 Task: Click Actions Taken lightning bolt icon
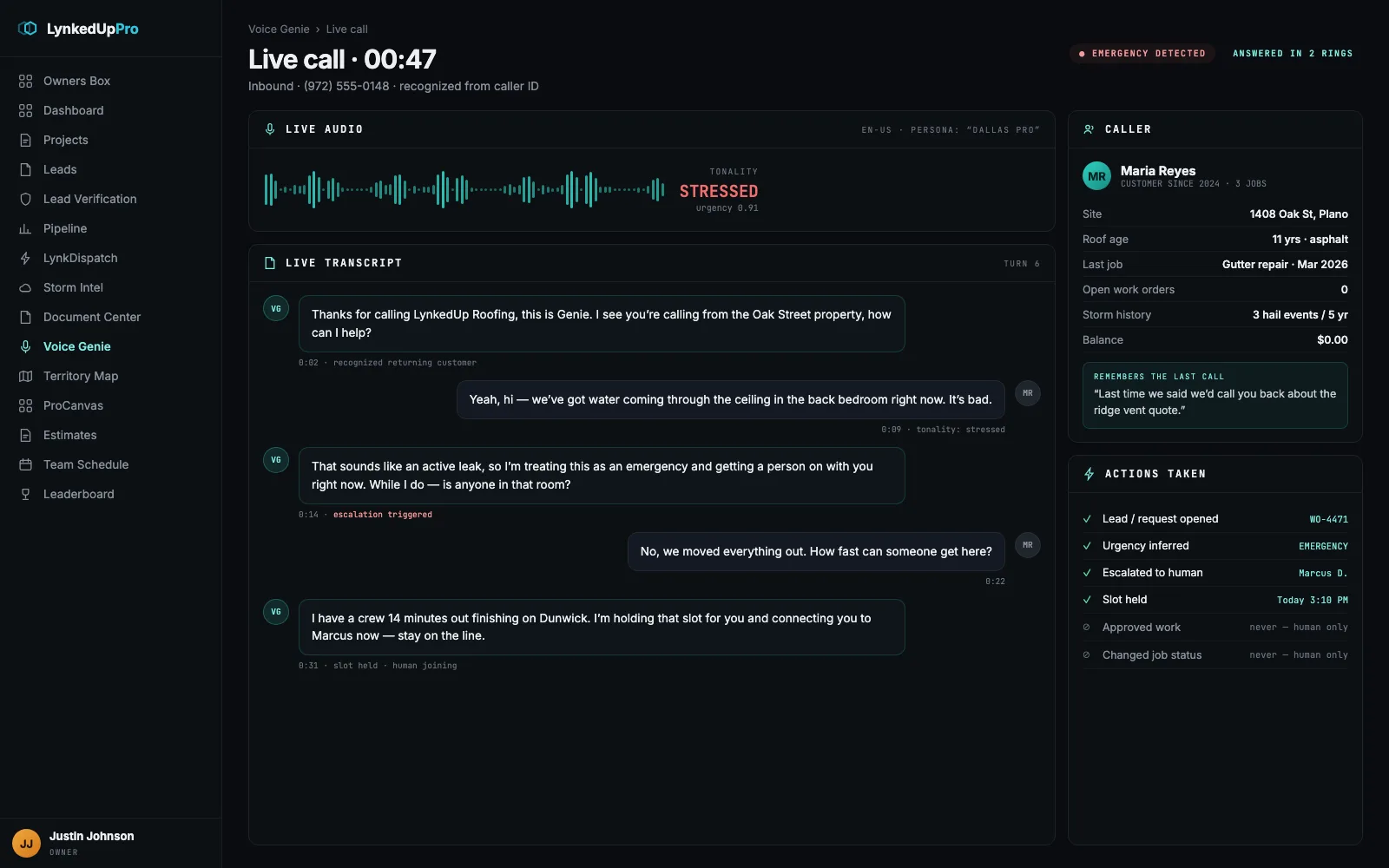[x=1089, y=474]
